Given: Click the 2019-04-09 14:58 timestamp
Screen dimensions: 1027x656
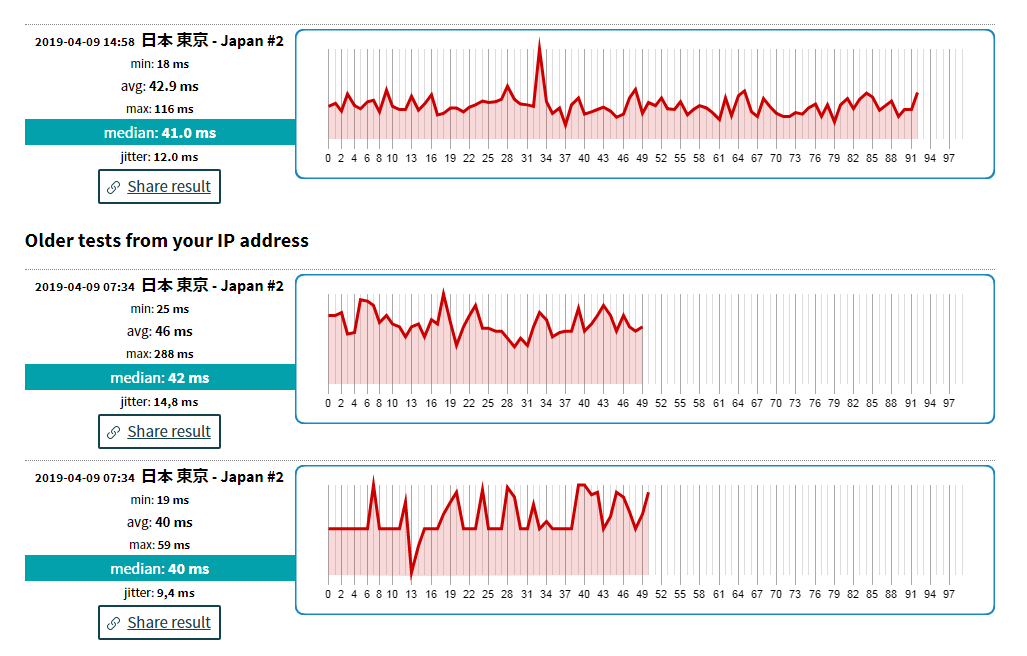Looking at the screenshot, I should pos(84,42).
